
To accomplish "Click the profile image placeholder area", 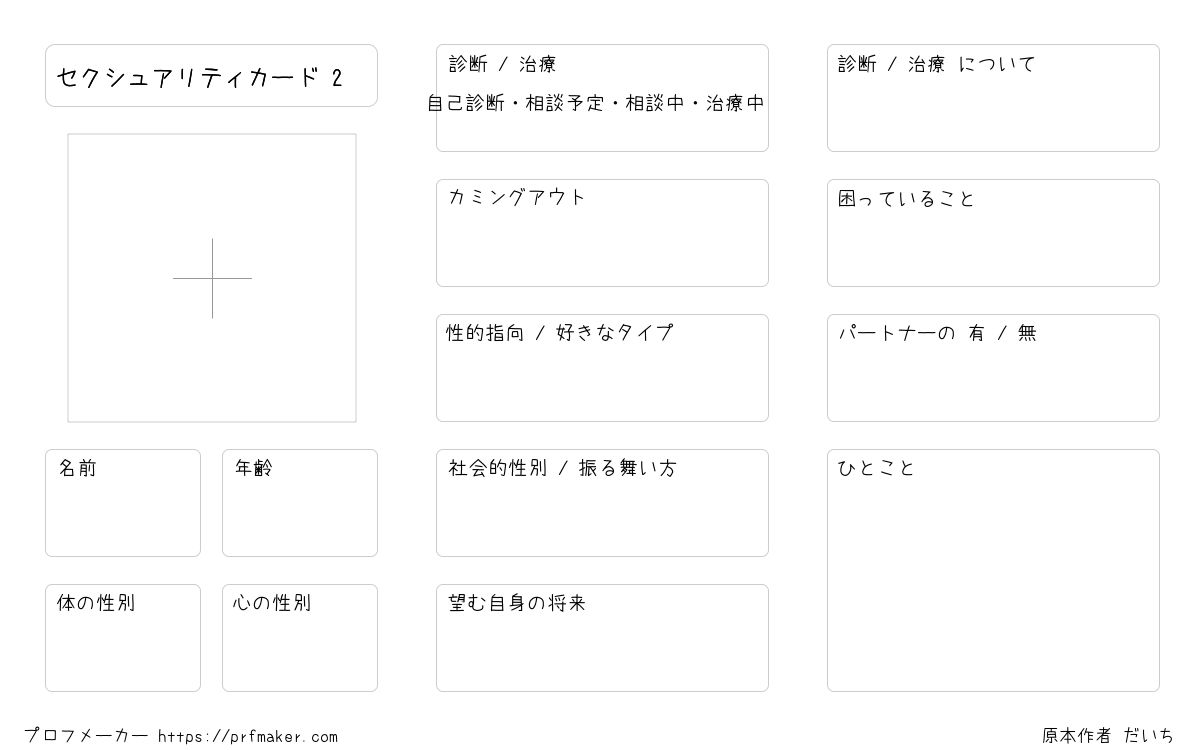I will click(x=212, y=278).
